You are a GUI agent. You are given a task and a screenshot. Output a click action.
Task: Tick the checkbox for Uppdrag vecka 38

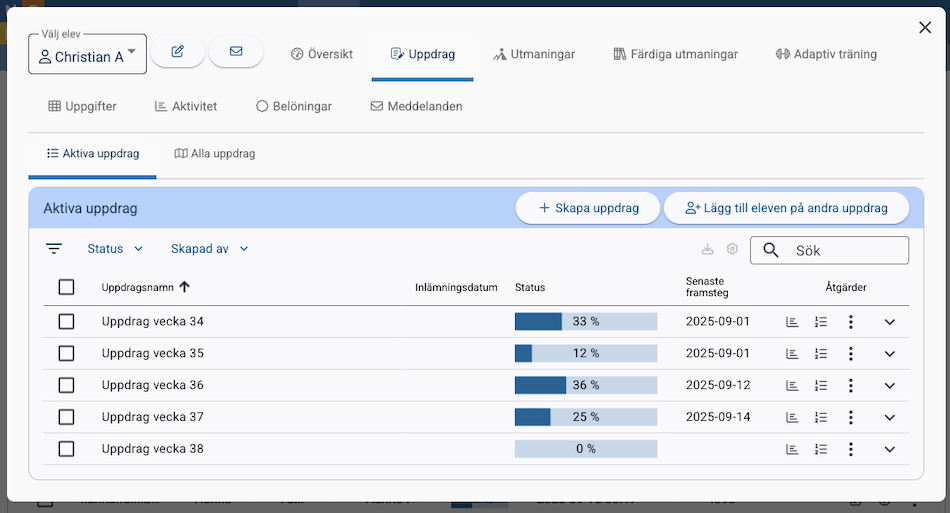[67, 449]
